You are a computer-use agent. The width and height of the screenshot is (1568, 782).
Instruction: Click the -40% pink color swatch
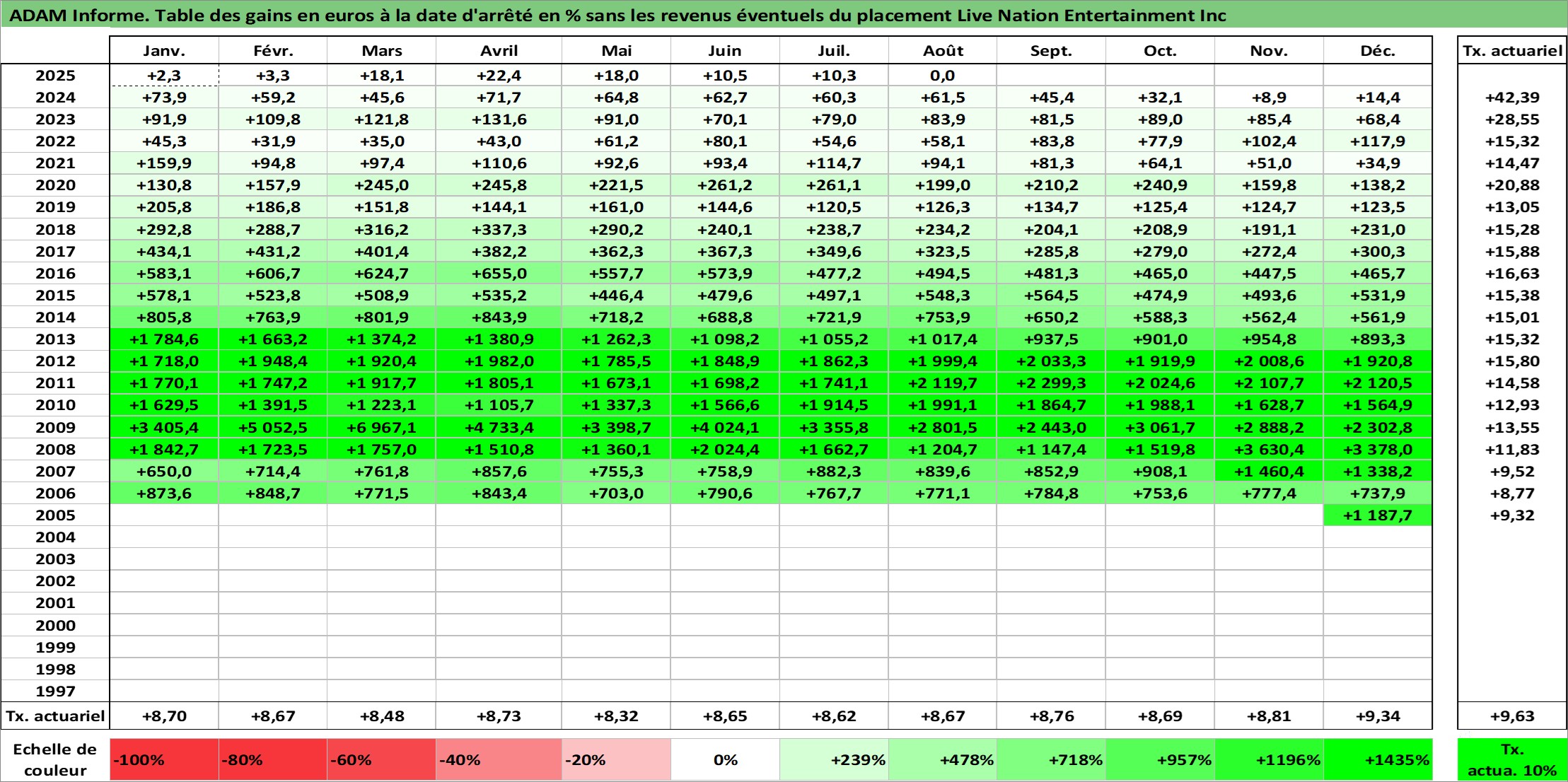click(x=499, y=760)
